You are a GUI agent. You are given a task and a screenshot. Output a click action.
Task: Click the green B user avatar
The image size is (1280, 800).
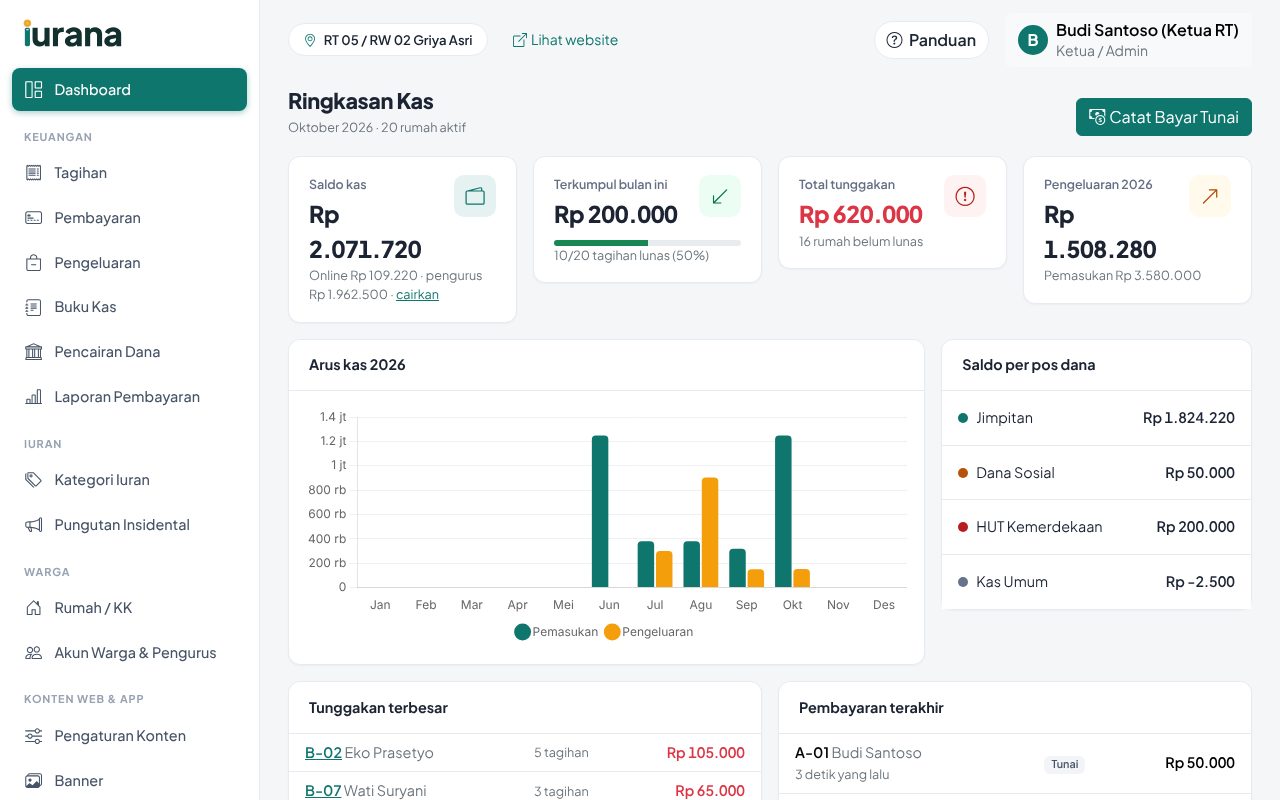[x=1033, y=40]
